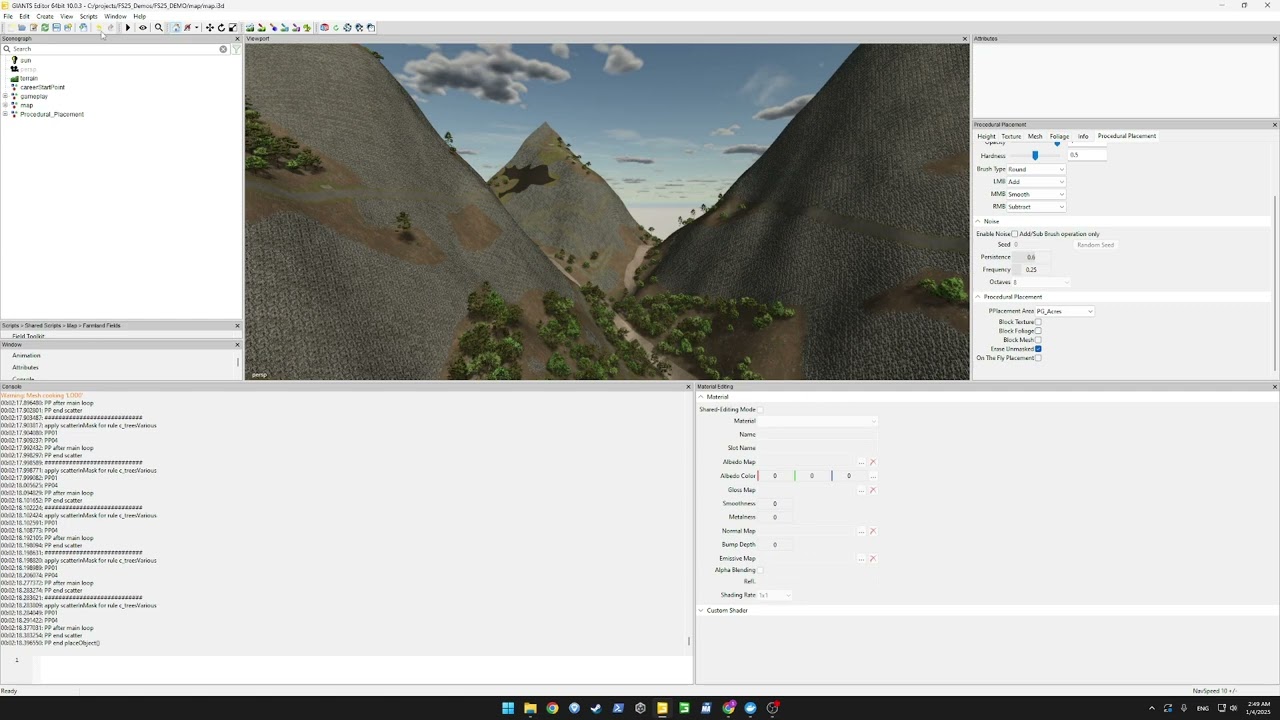The width and height of the screenshot is (1280, 720).
Task: Open the File menu
Action: [7, 16]
